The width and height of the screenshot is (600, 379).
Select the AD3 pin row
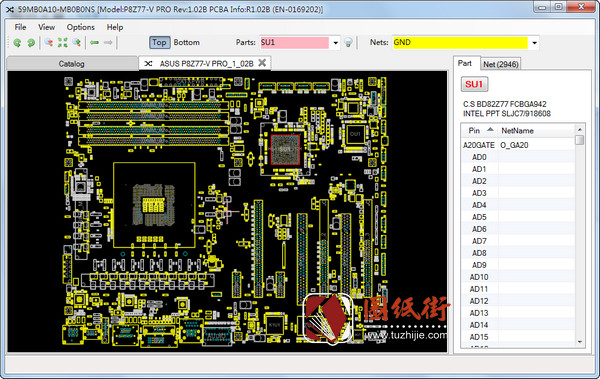point(518,193)
